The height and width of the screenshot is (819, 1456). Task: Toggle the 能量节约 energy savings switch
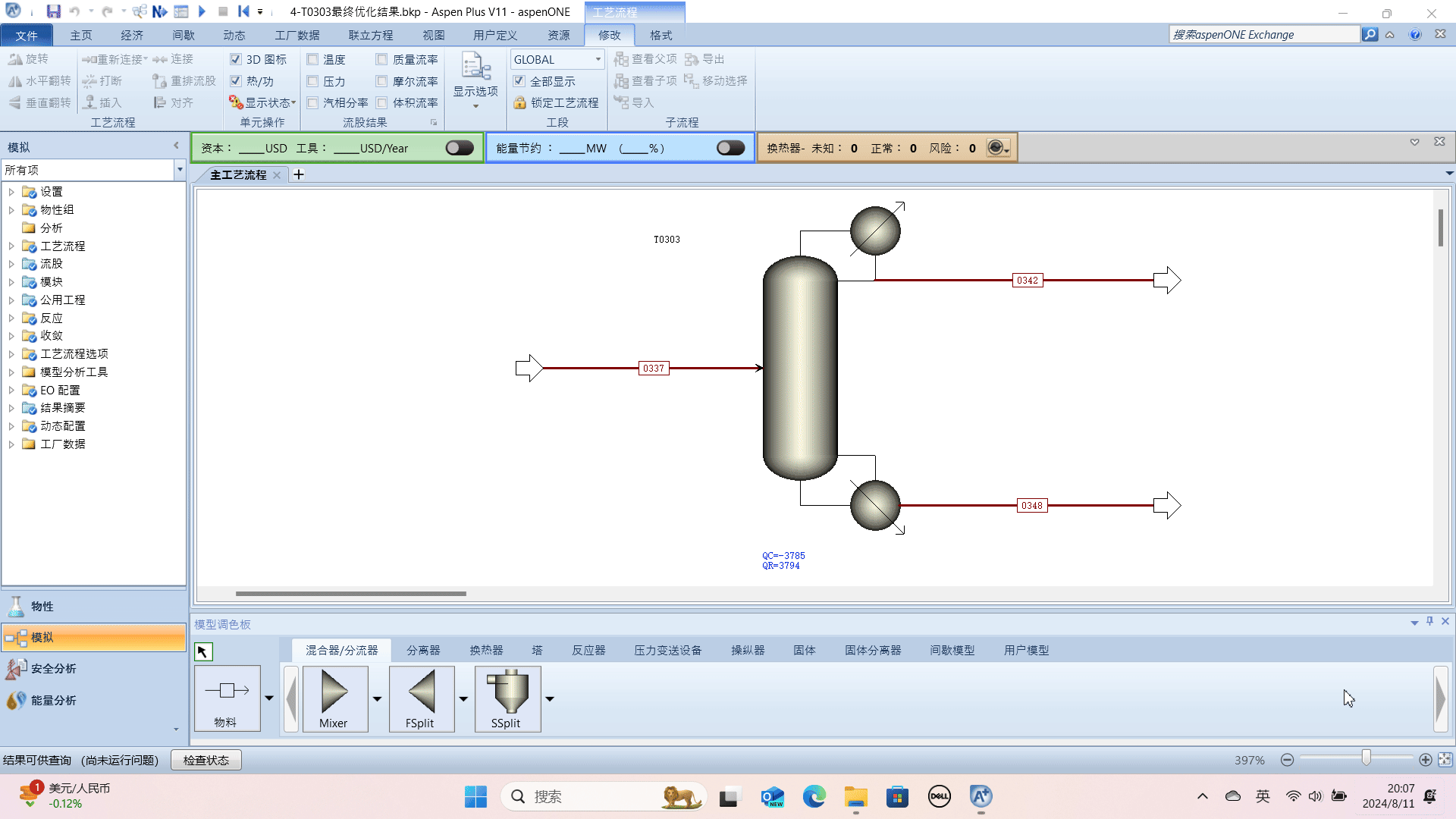(730, 148)
